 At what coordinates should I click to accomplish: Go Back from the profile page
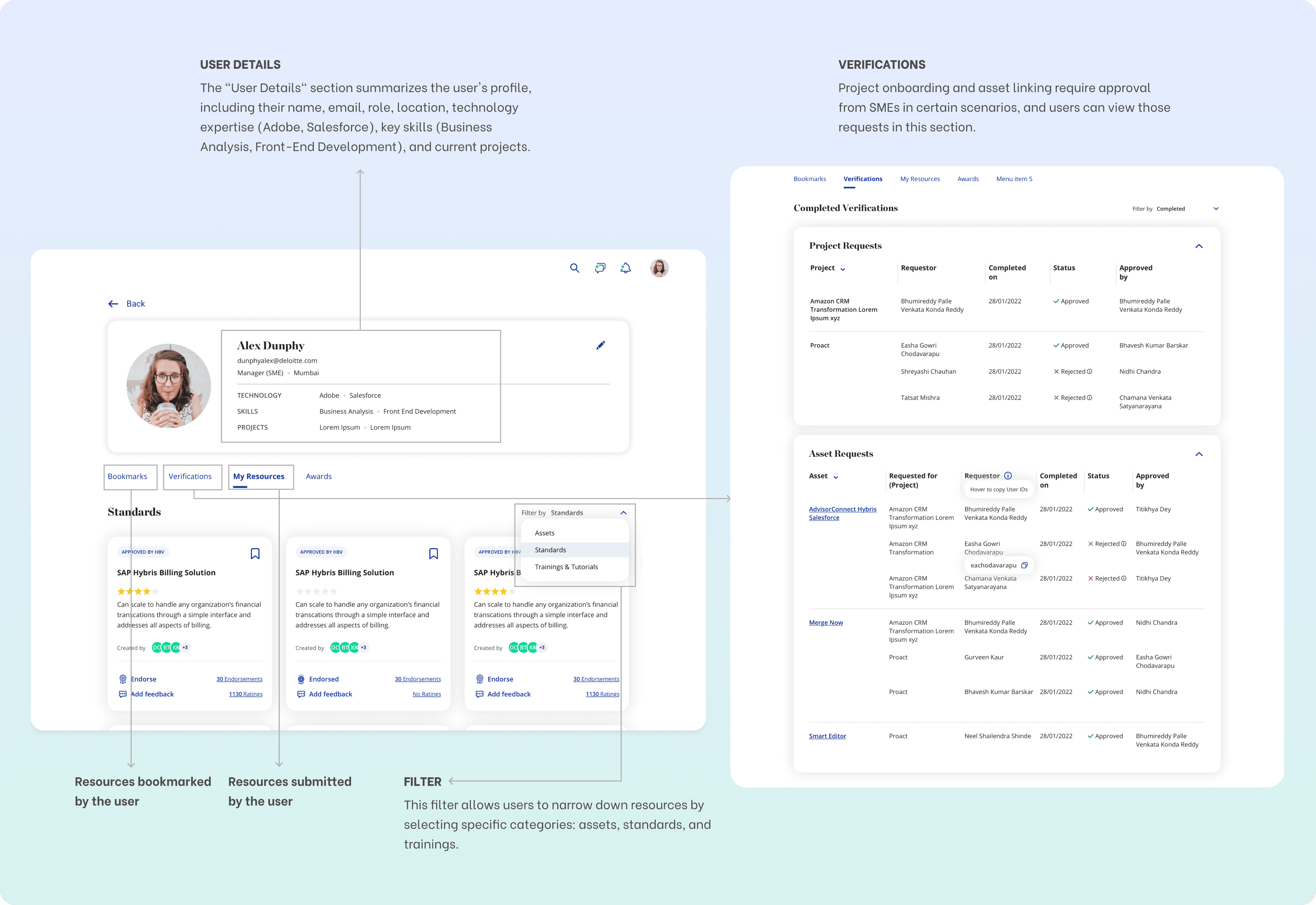126,304
